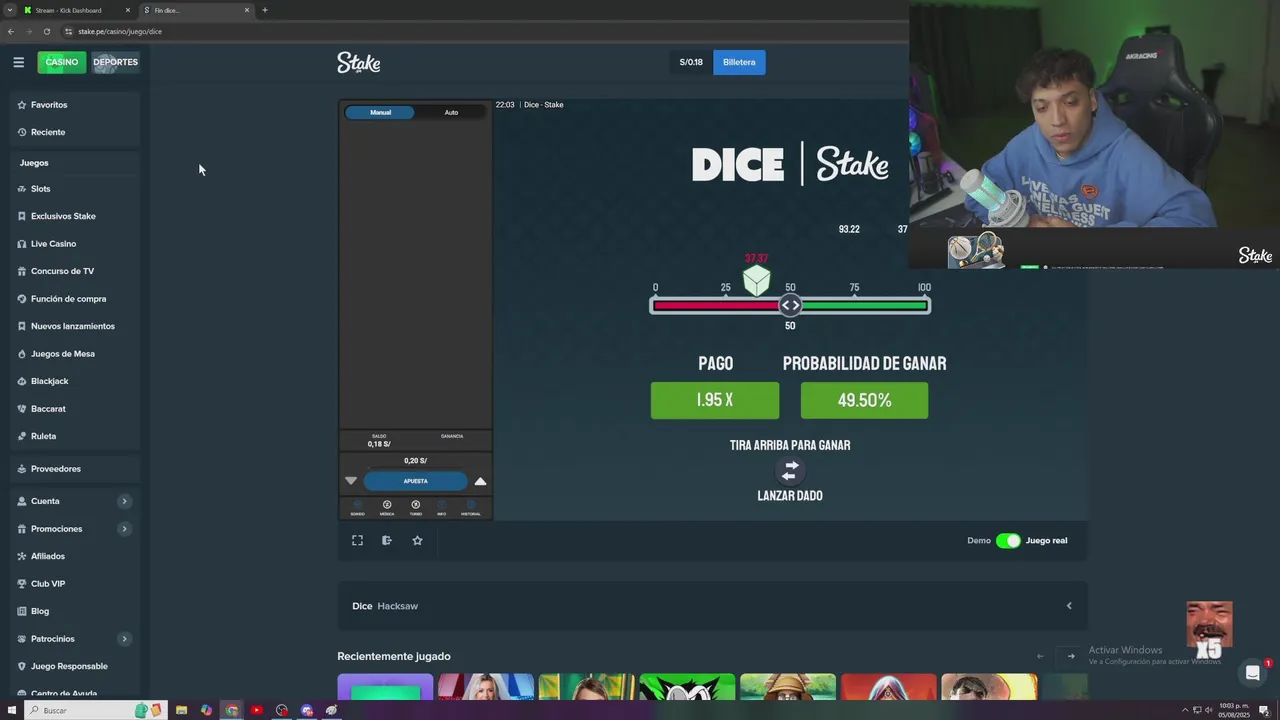Click the dice slider handle at 50
The image size is (1280, 720).
click(790, 305)
